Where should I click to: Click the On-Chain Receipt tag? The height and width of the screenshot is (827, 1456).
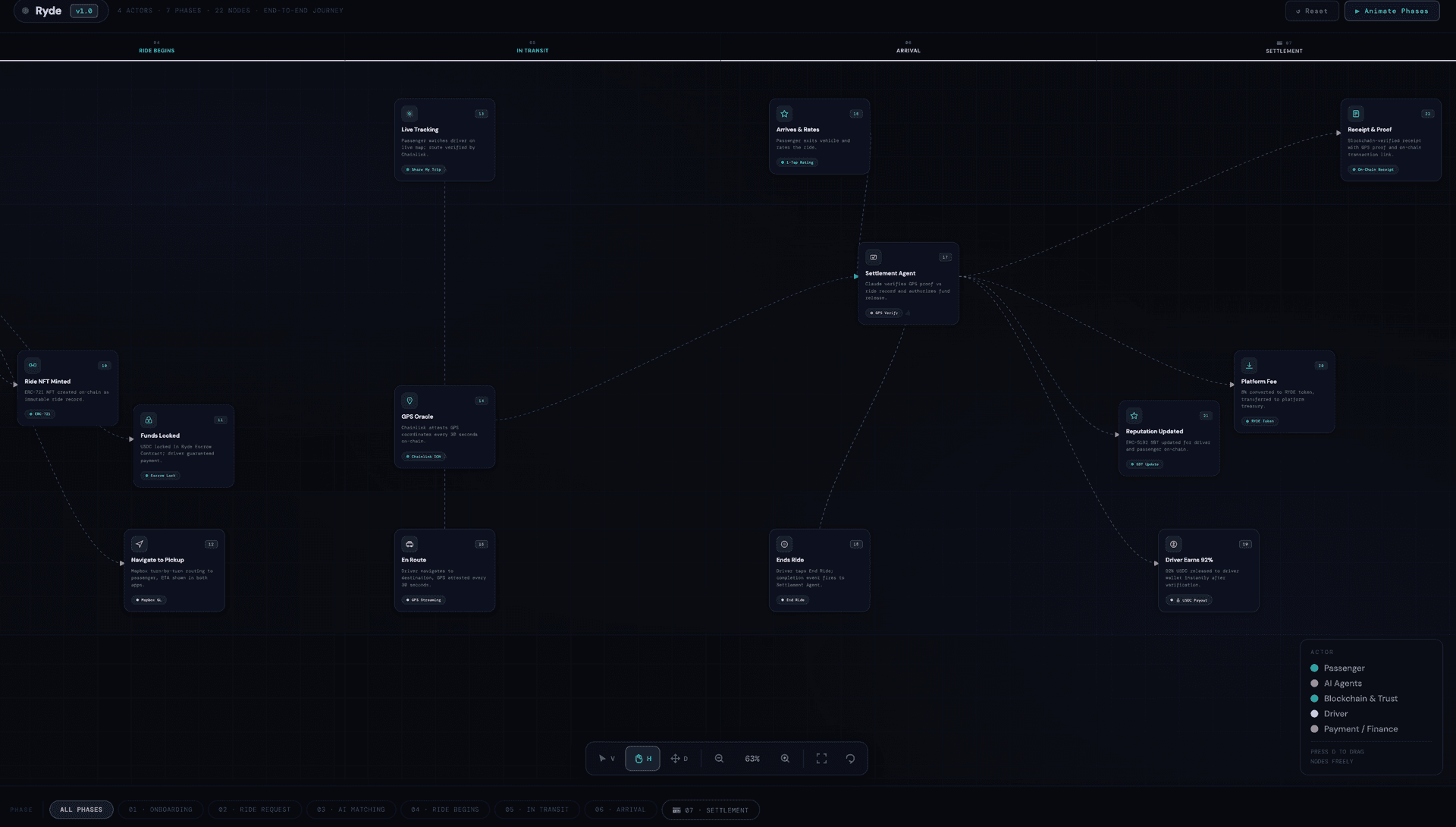tap(1373, 169)
